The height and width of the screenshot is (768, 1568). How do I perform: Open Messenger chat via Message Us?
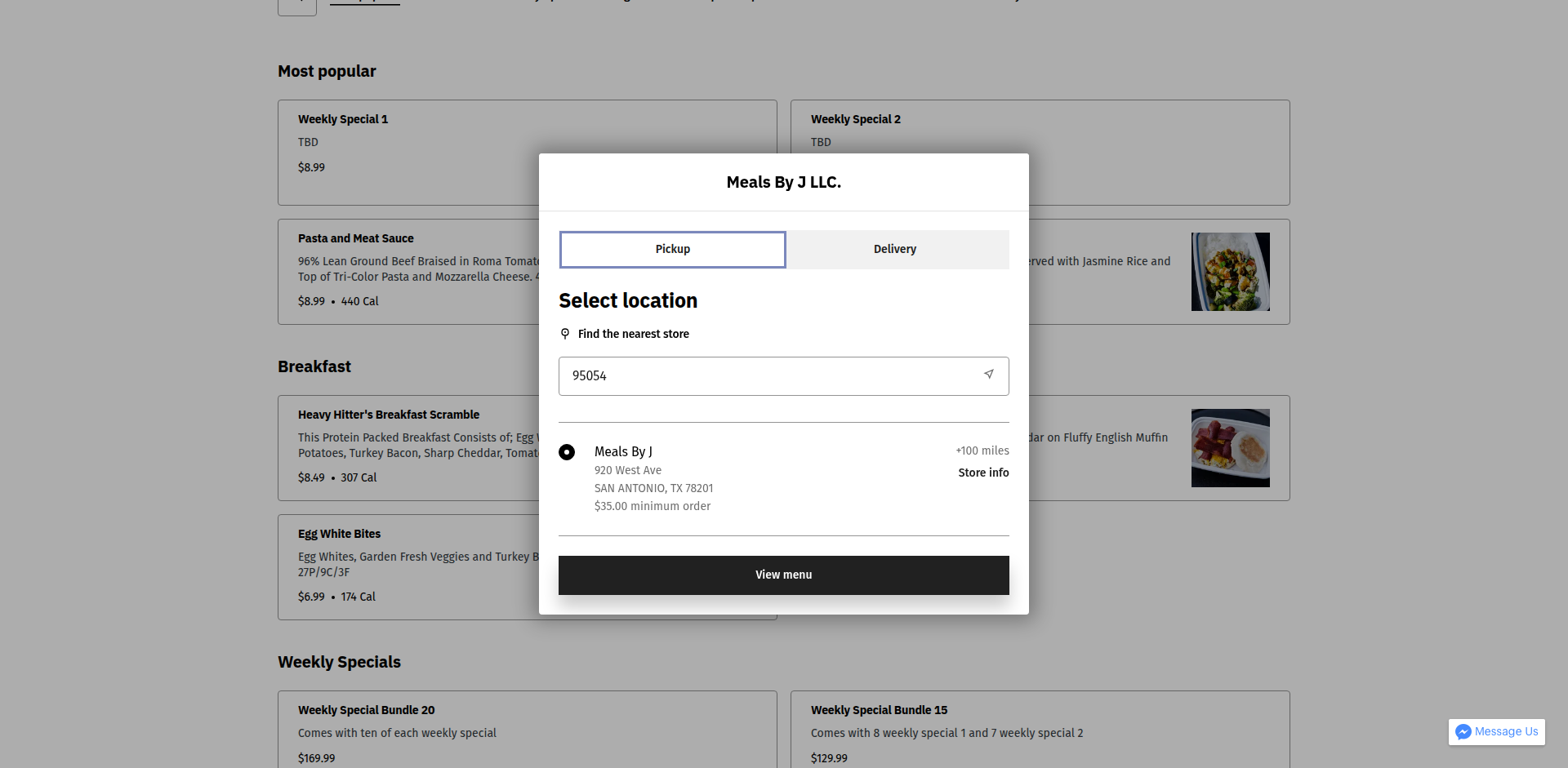pyautogui.click(x=1496, y=732)
